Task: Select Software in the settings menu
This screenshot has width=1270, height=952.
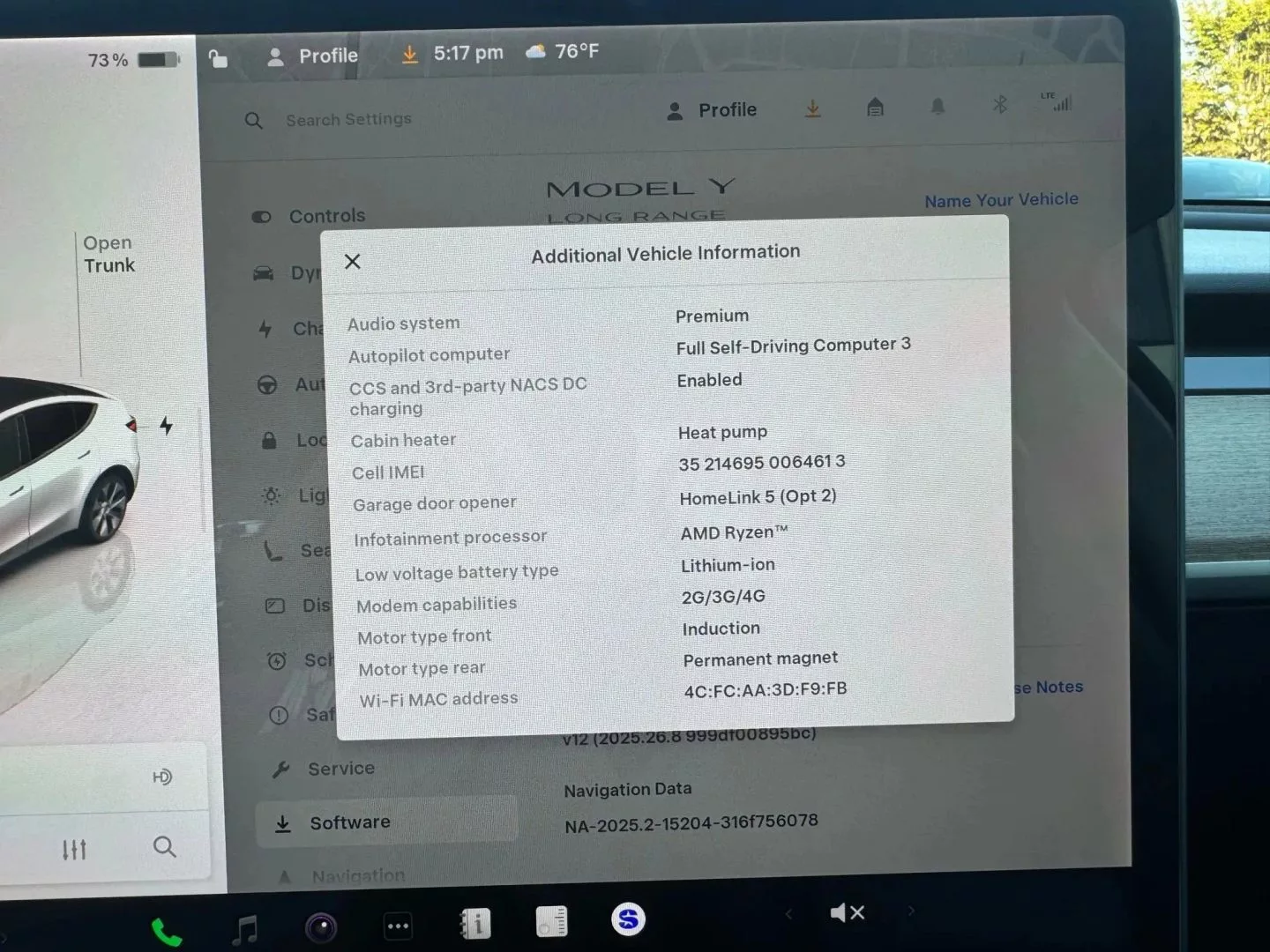Action: (349, 822)
